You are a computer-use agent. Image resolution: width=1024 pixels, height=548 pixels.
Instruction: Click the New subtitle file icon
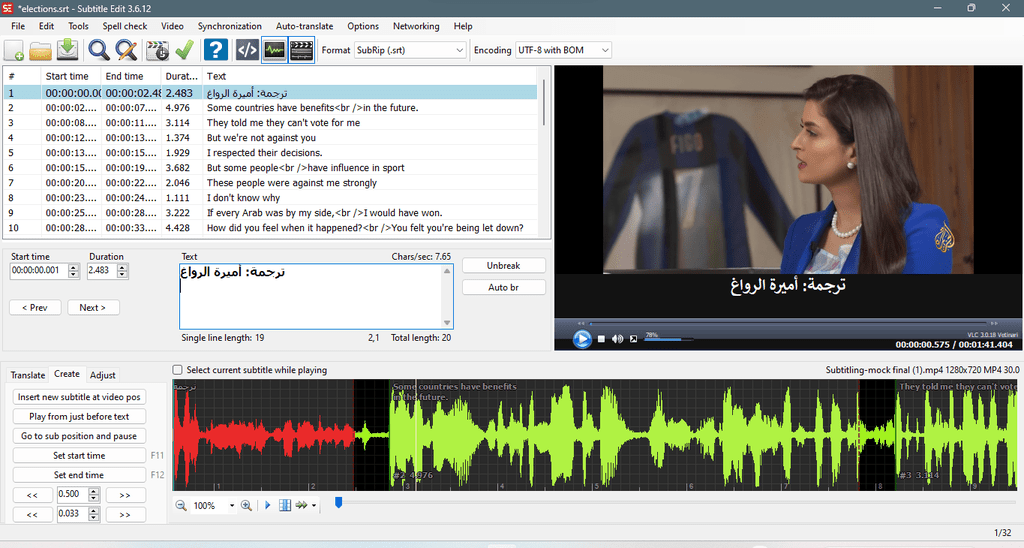pos(14,50)
